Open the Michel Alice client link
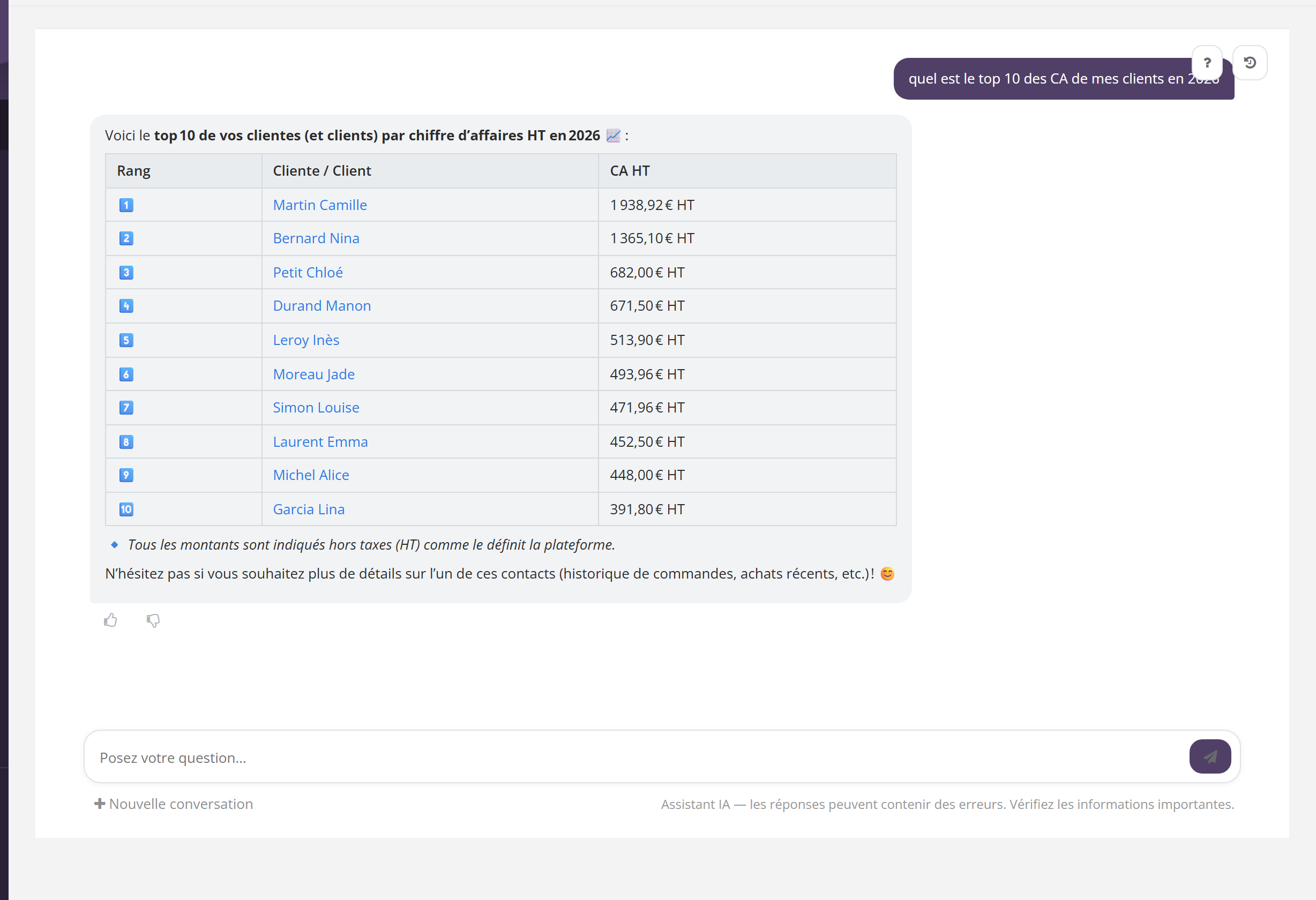The image size is (1316, 900). [x=311, y=475]
